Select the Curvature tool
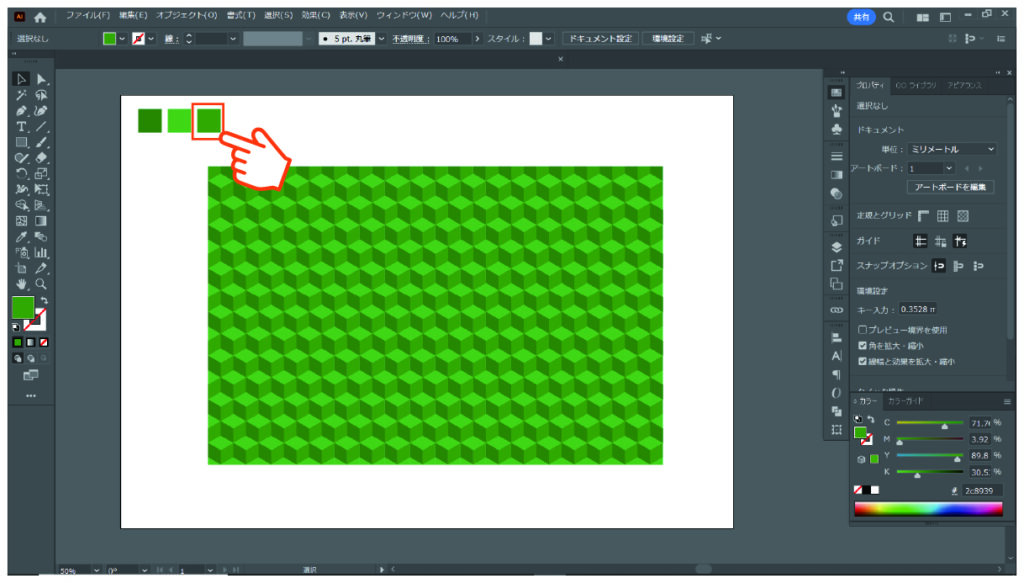Viewport: 1024px width, 583px height. click(41, 111)
